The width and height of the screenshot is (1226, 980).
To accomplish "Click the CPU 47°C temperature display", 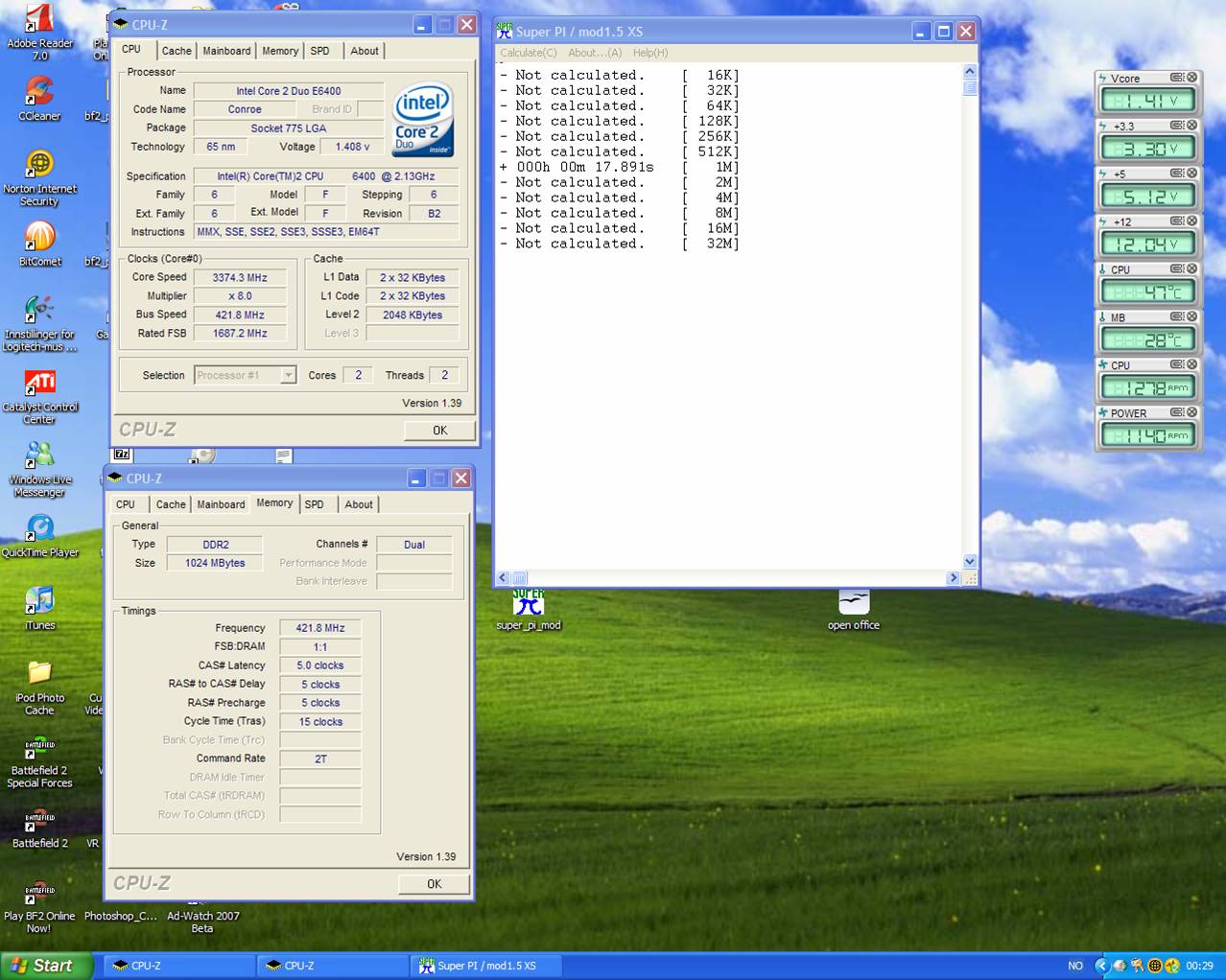I will [x=1147, y=292].
